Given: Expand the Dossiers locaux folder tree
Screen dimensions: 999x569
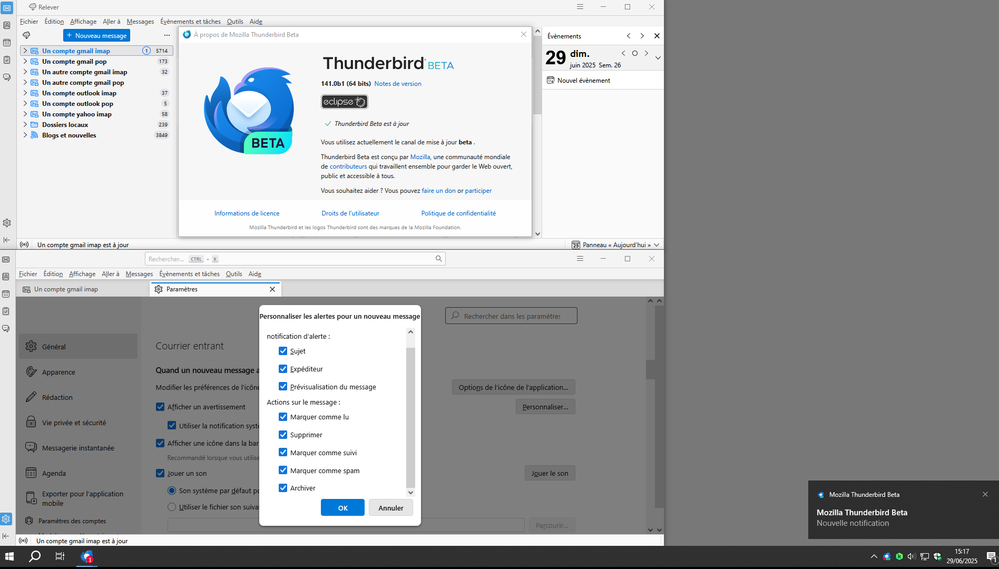Looking at the screenshot, I should click(x=25, y=125).
